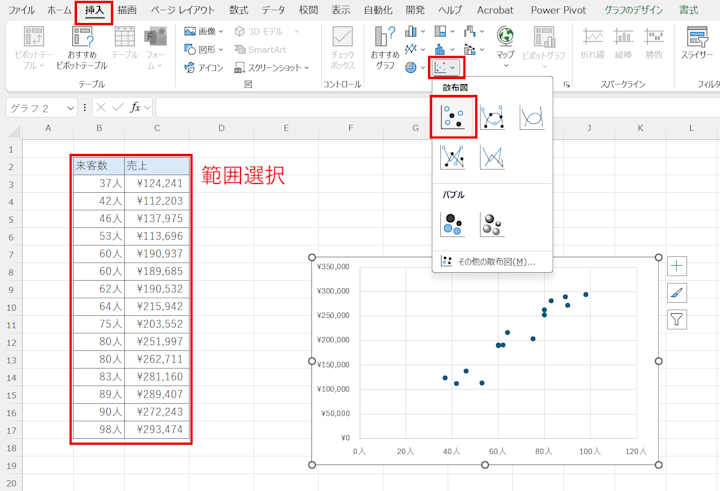Click the cell showing ¥215,942

(157, 306)
